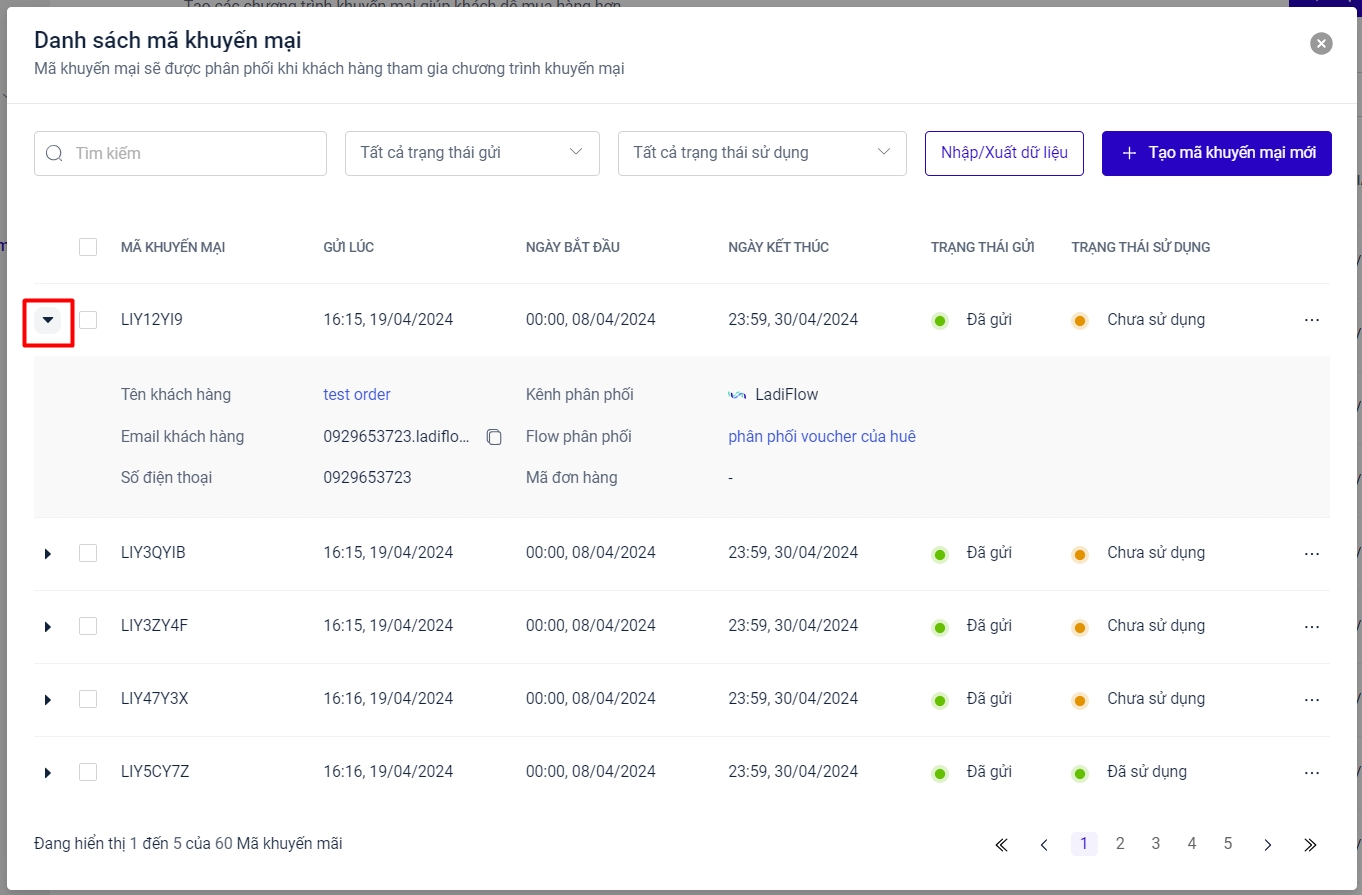Go to the previous page arrow
The image size is (1362, 895).
pyautogui.click(x=1043, y=845)
